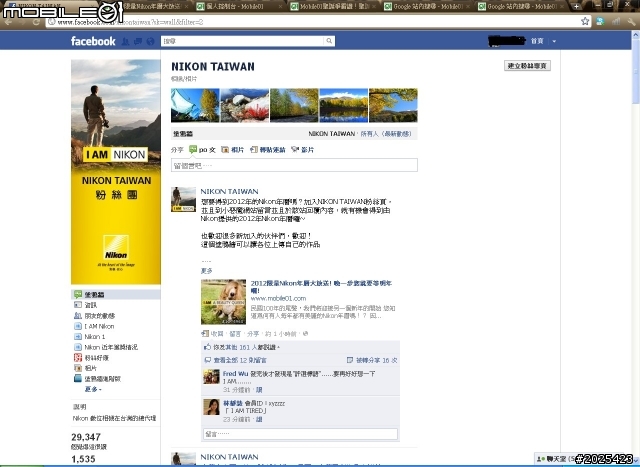Screen dimensions: 640x467
Task: Like Fred Wu's comment
Action: (x=259, y=390)
